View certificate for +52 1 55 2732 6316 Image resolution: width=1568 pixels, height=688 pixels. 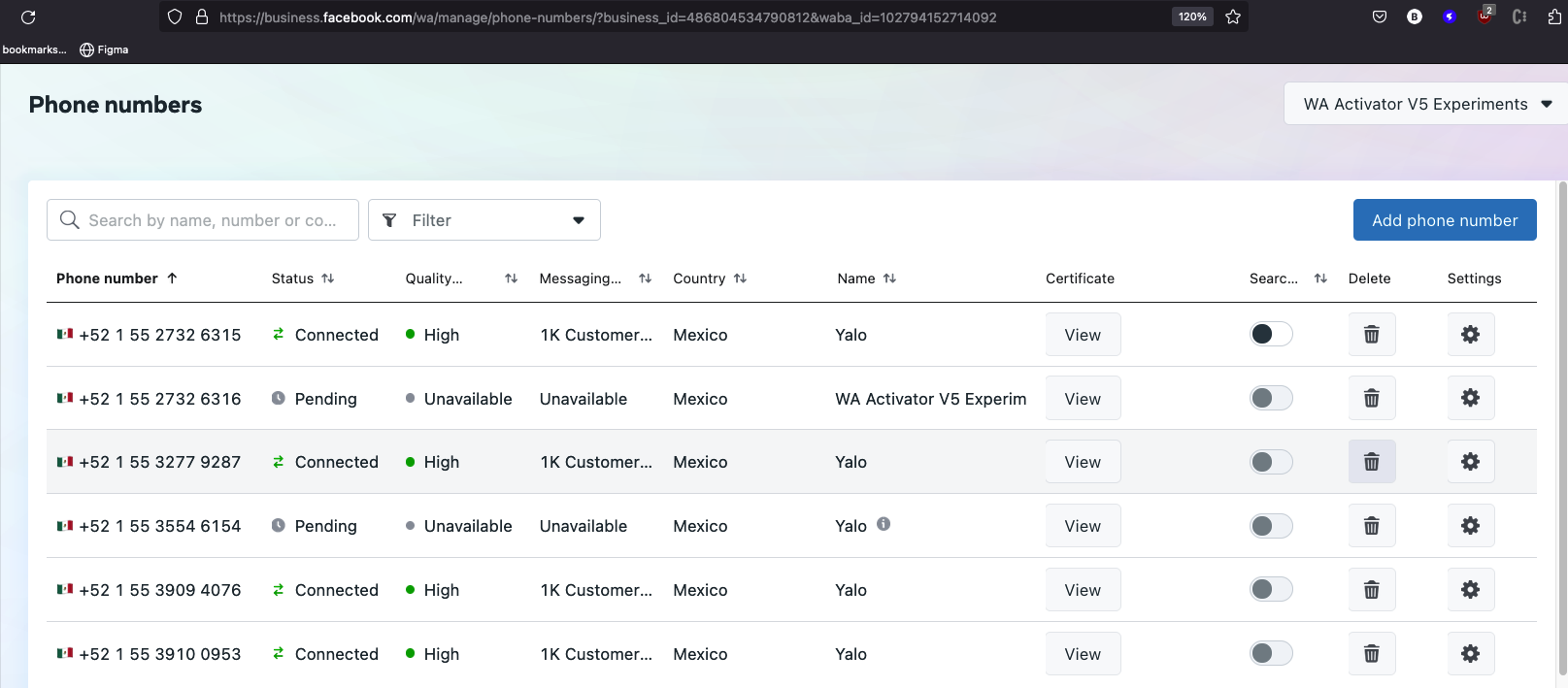(1083, 399)
